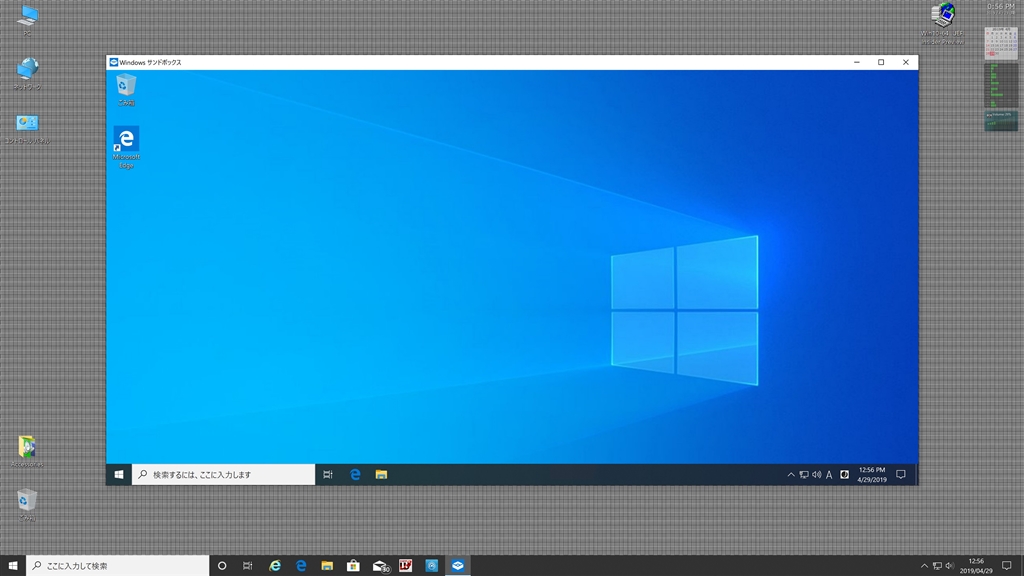Screen dimensions: 1024x576
Task: Focus the sandbox taskbar search box
Action: (x=223, y=475)
